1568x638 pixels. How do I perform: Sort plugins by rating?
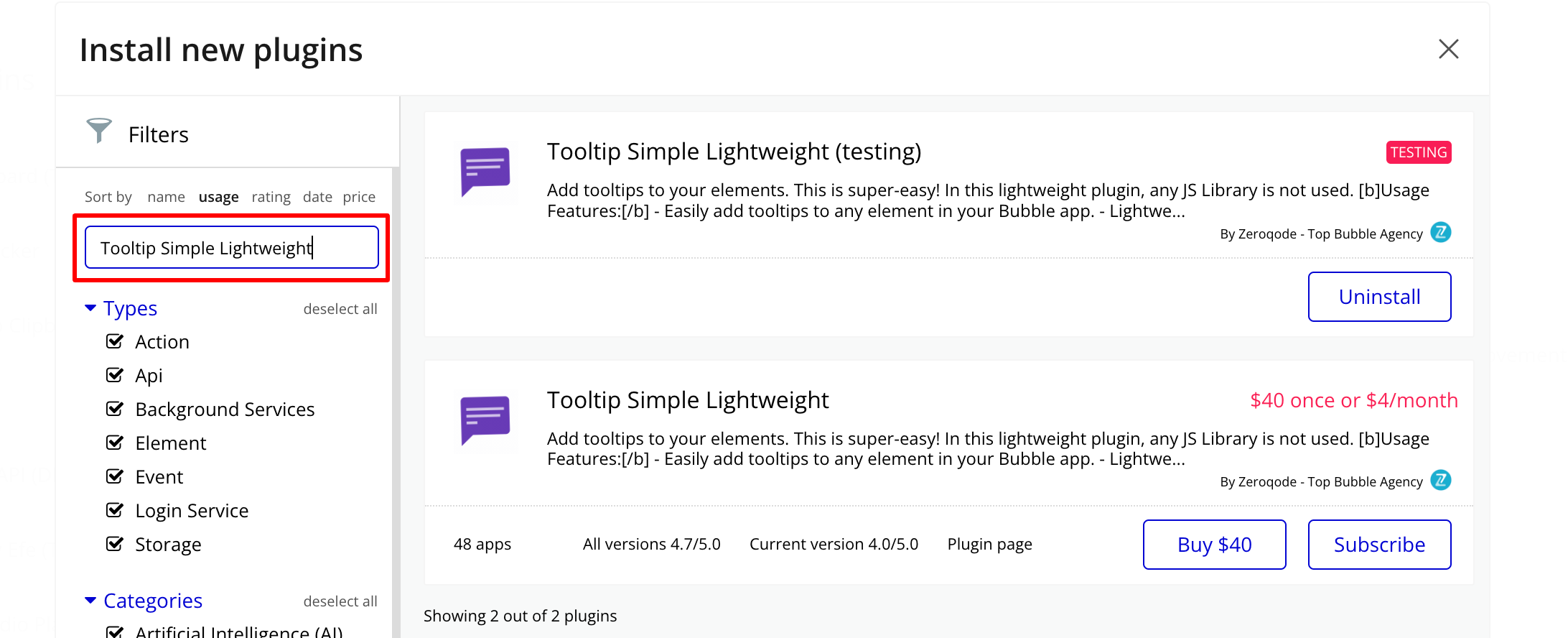(271, 197)
